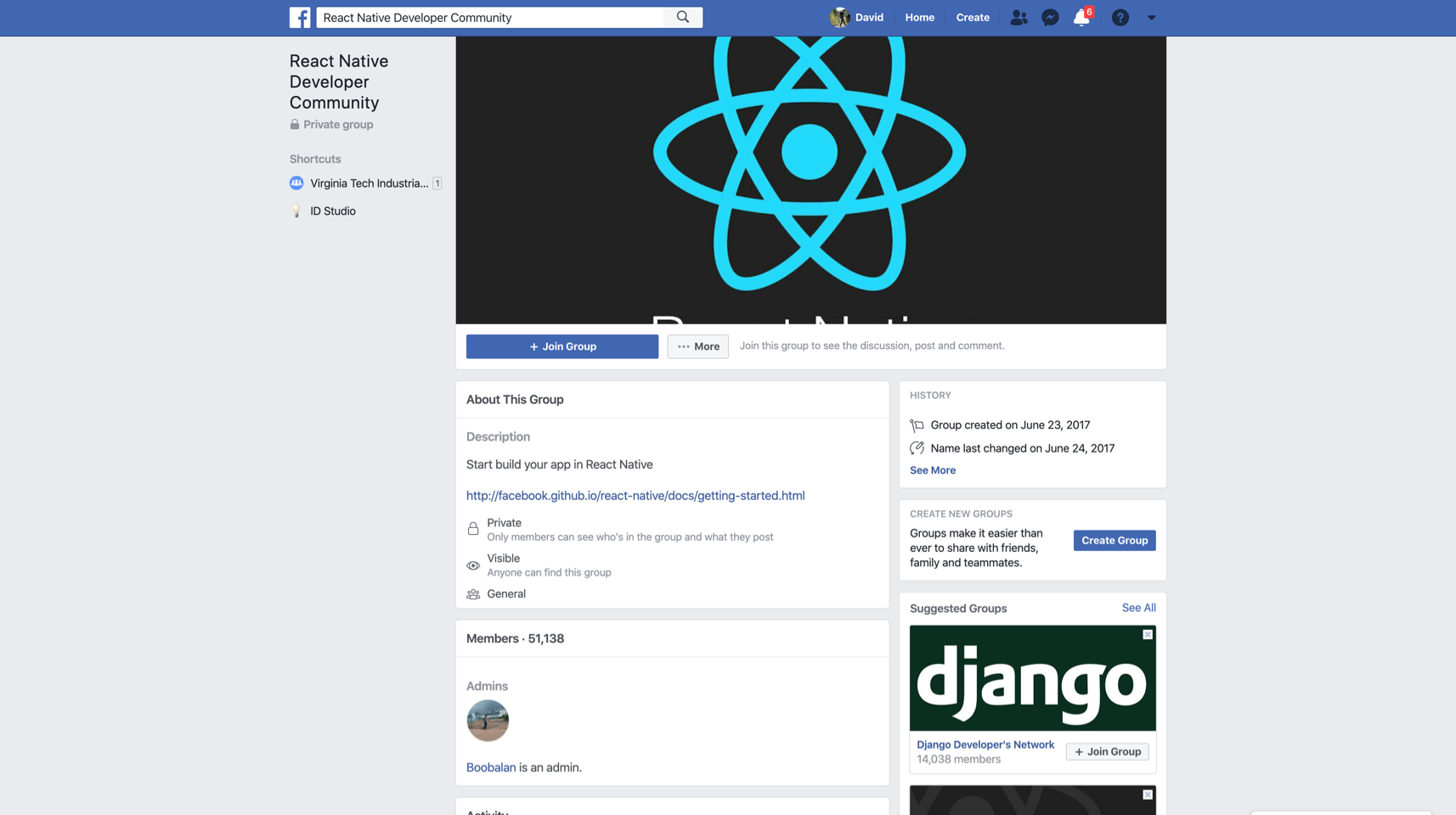Click the Create Group button
Screen dimensions: 1456x815
pos(1114,541)
